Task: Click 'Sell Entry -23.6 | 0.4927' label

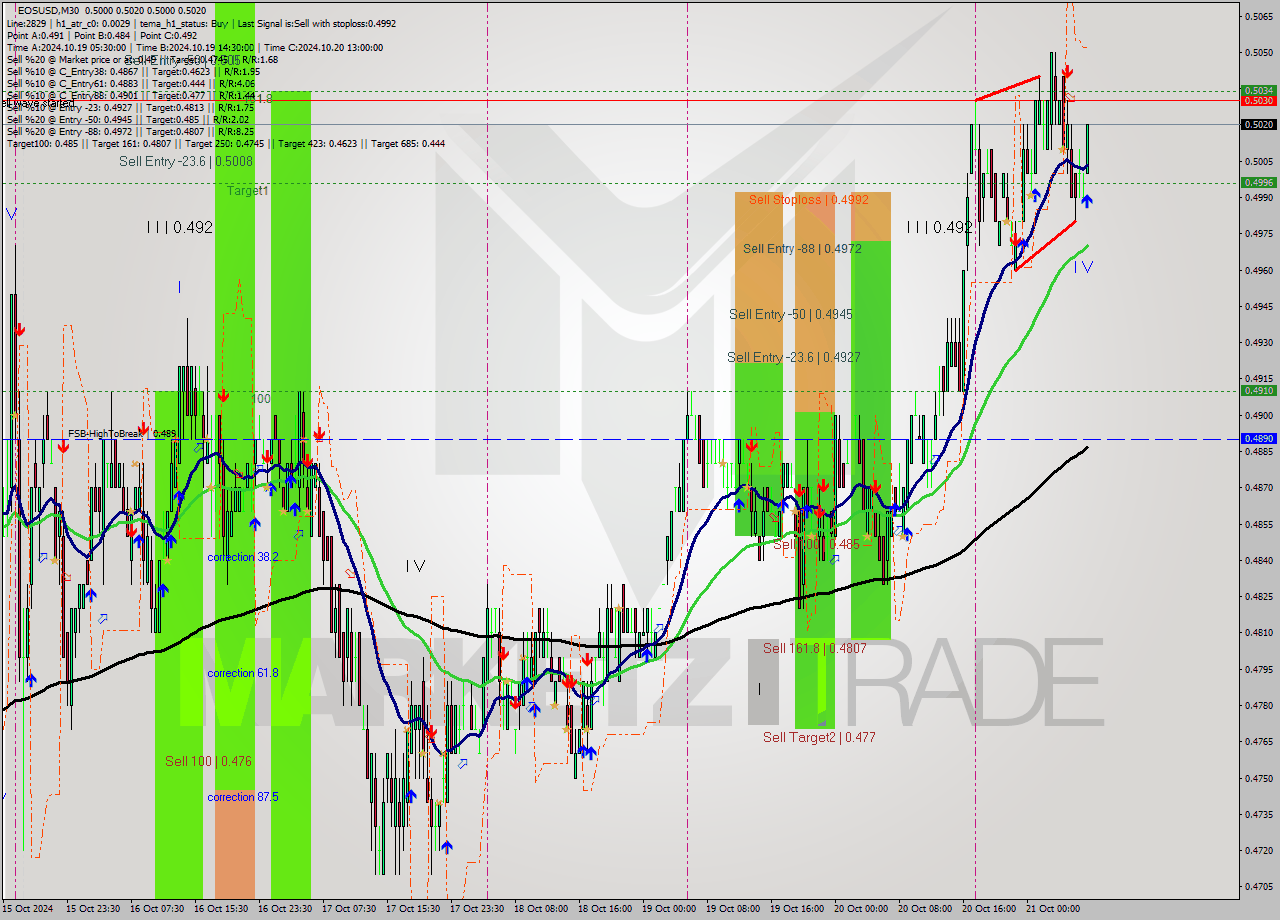Action: click(x=793, y=357)
